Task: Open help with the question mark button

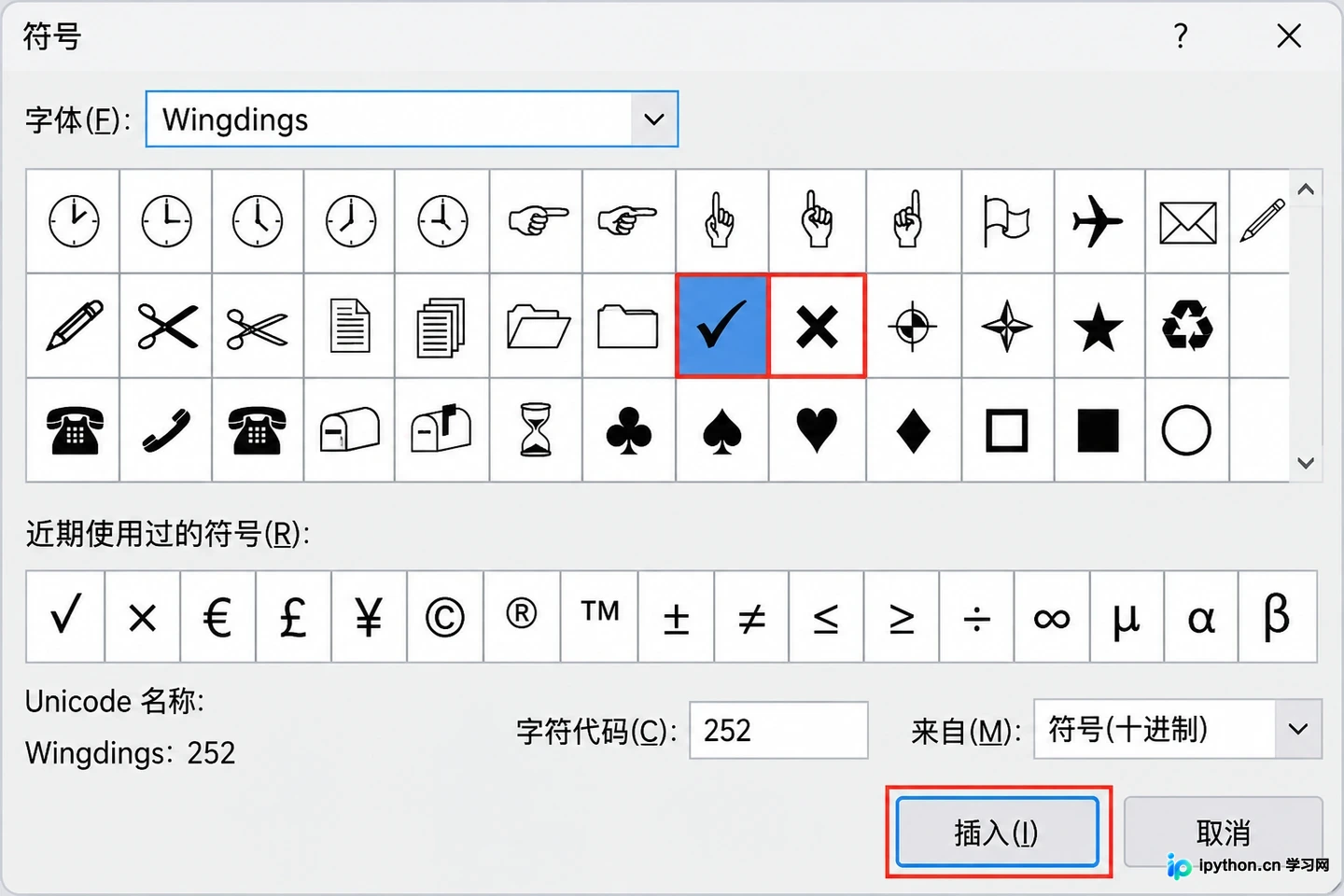Action: tap(1181, 36)
